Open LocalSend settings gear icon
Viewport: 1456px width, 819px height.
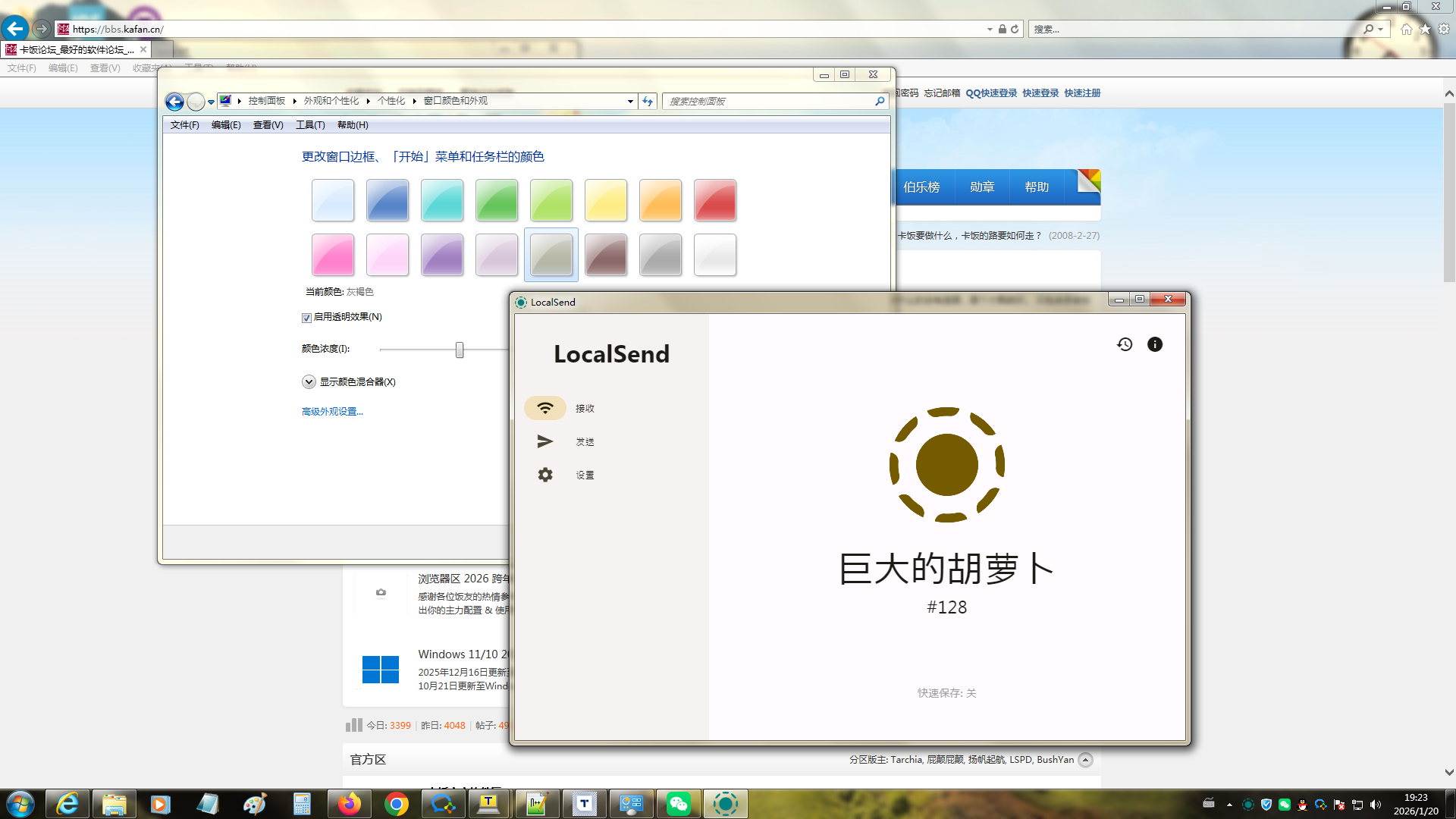click(545, 475)
